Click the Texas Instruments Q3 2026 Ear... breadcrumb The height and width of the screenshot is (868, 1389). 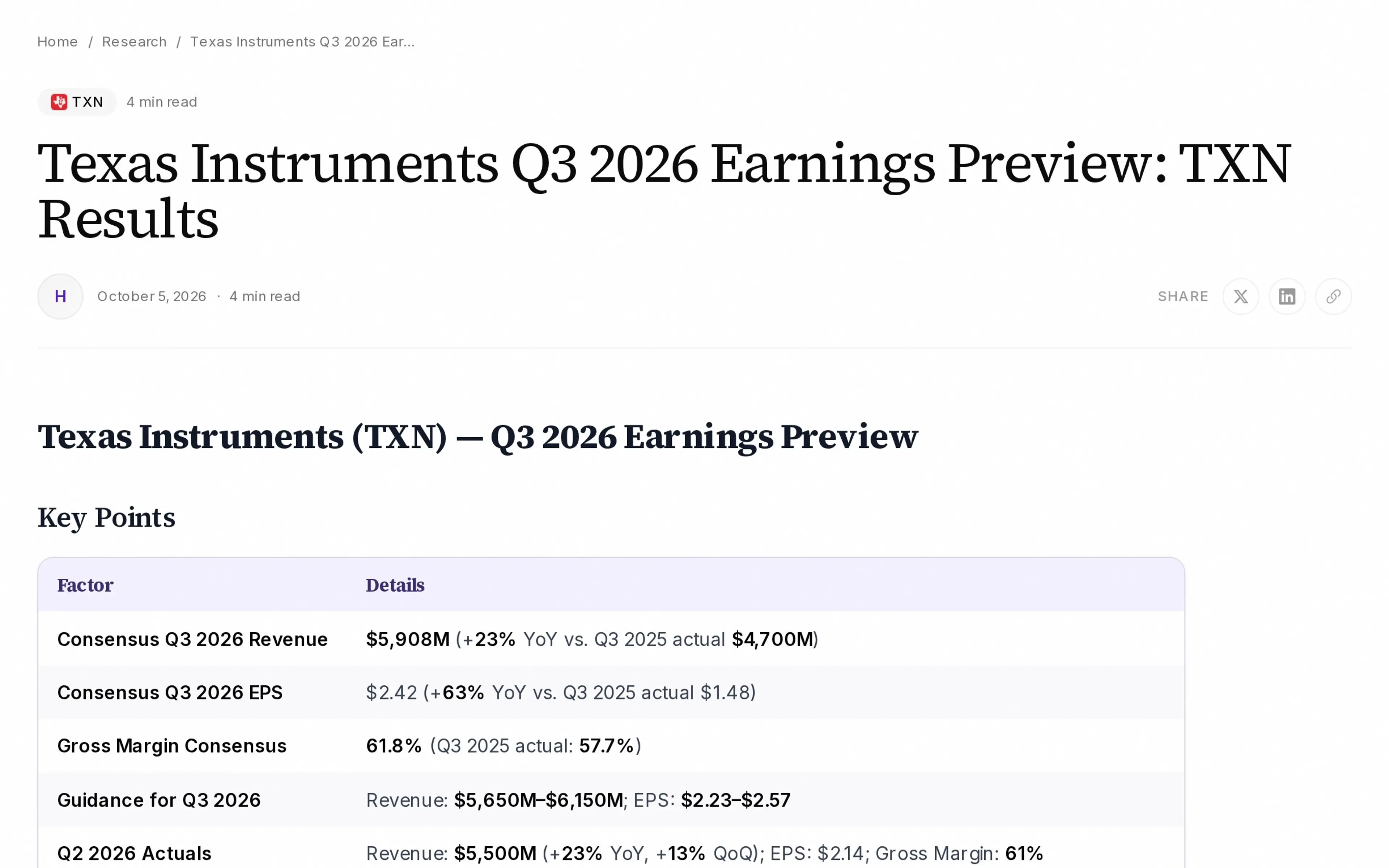tap(302, 42)
